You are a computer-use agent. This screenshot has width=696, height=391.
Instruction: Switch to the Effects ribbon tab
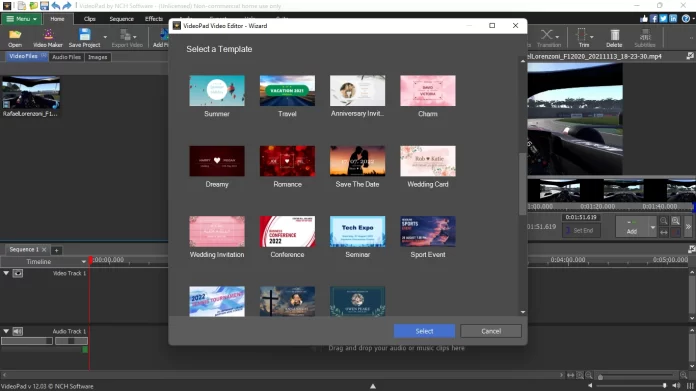tap(154, 19)
